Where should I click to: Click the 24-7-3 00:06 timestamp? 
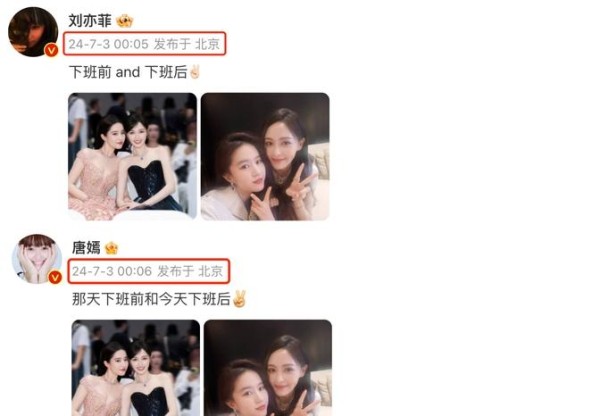112,271
